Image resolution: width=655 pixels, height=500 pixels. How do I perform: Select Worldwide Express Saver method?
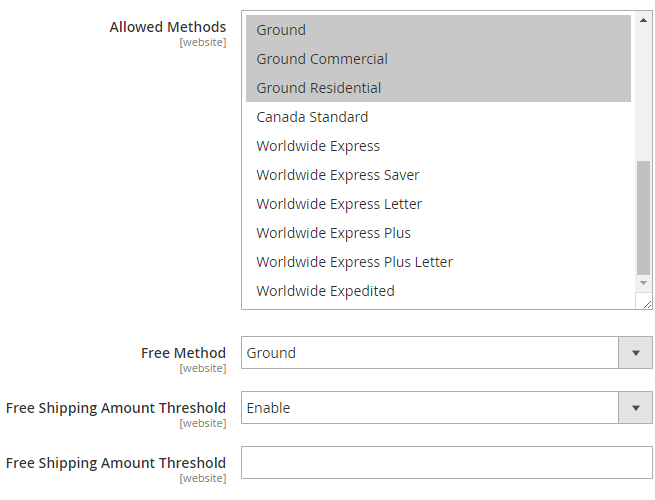337,175
